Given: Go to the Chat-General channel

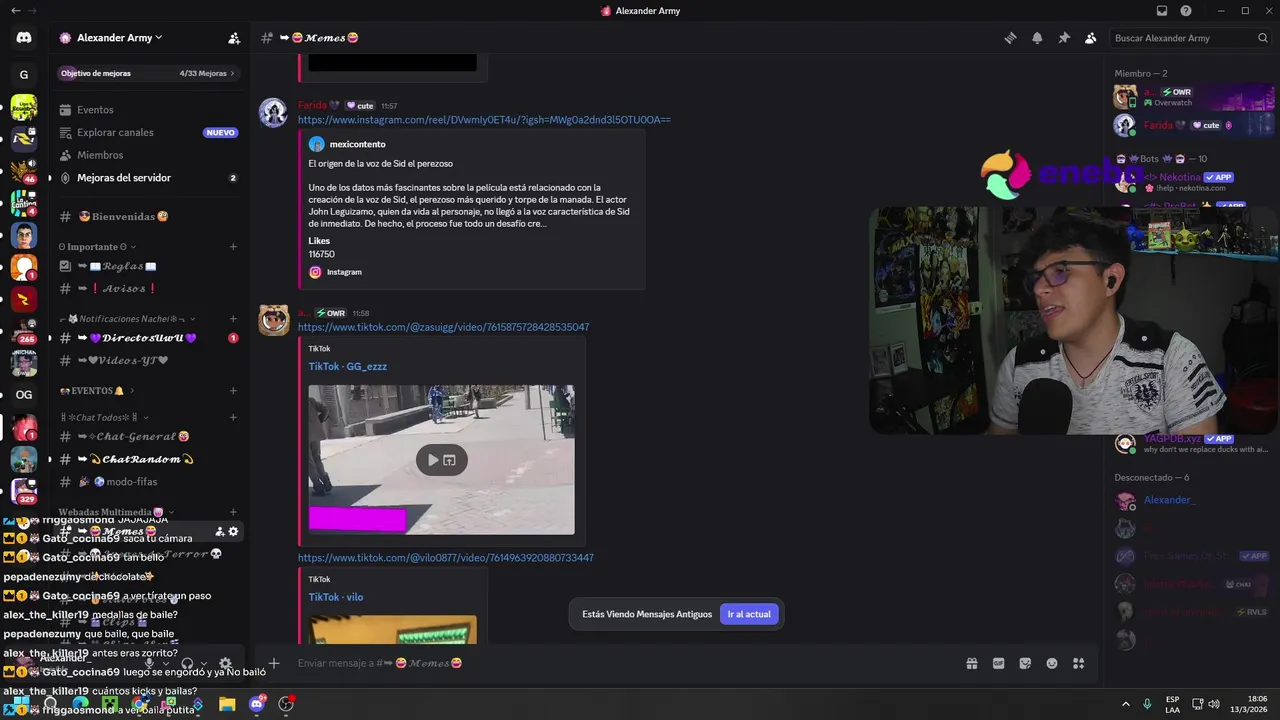Looking at the screenshot, I should point(148,437).
